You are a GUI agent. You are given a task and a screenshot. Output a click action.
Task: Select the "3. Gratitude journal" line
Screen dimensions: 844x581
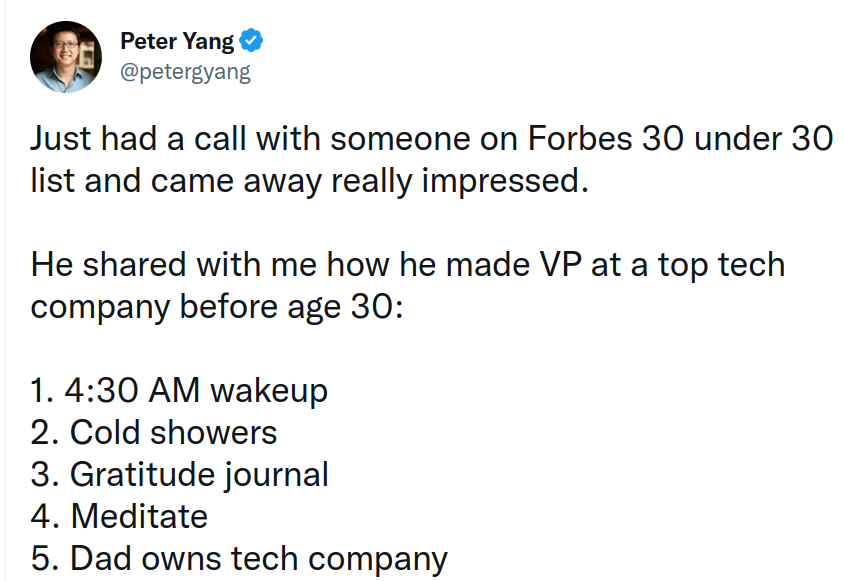tap(179, 474)
